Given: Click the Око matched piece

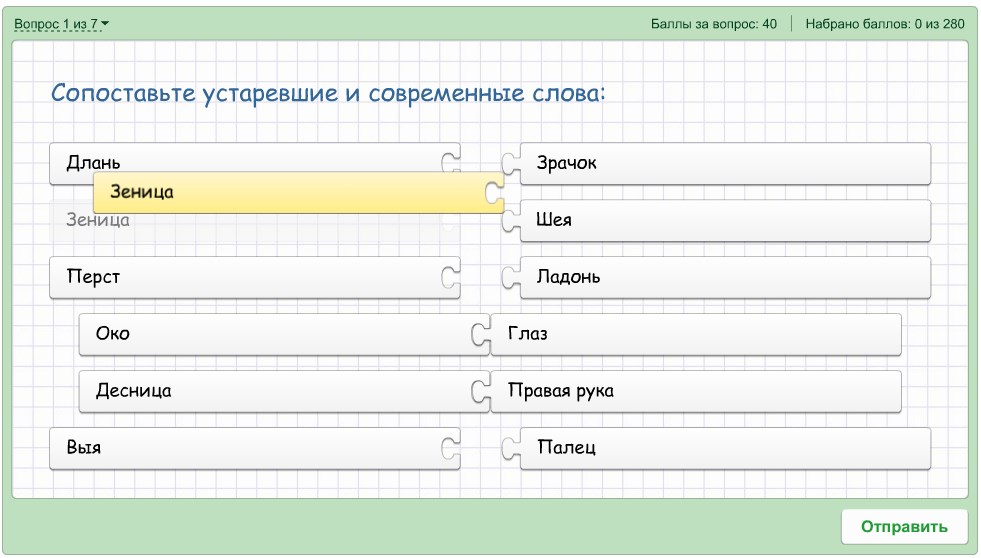Looking at the screenshot, I should tap(284, 334).
